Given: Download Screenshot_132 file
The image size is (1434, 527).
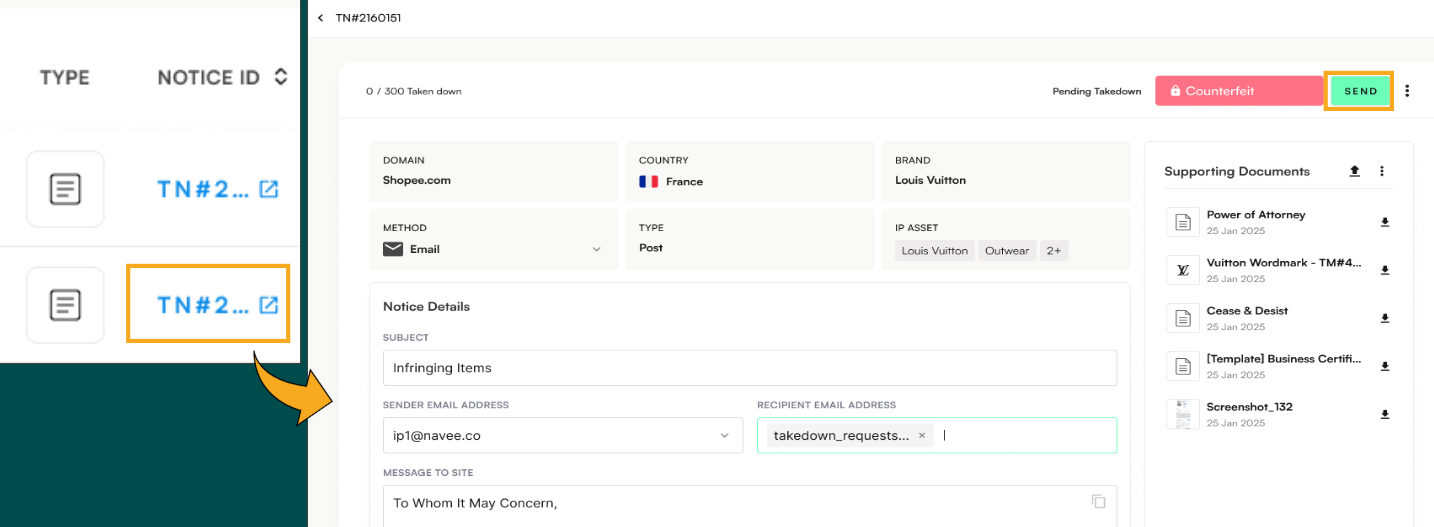Looking at the screenshot, I should (1385, 414).
